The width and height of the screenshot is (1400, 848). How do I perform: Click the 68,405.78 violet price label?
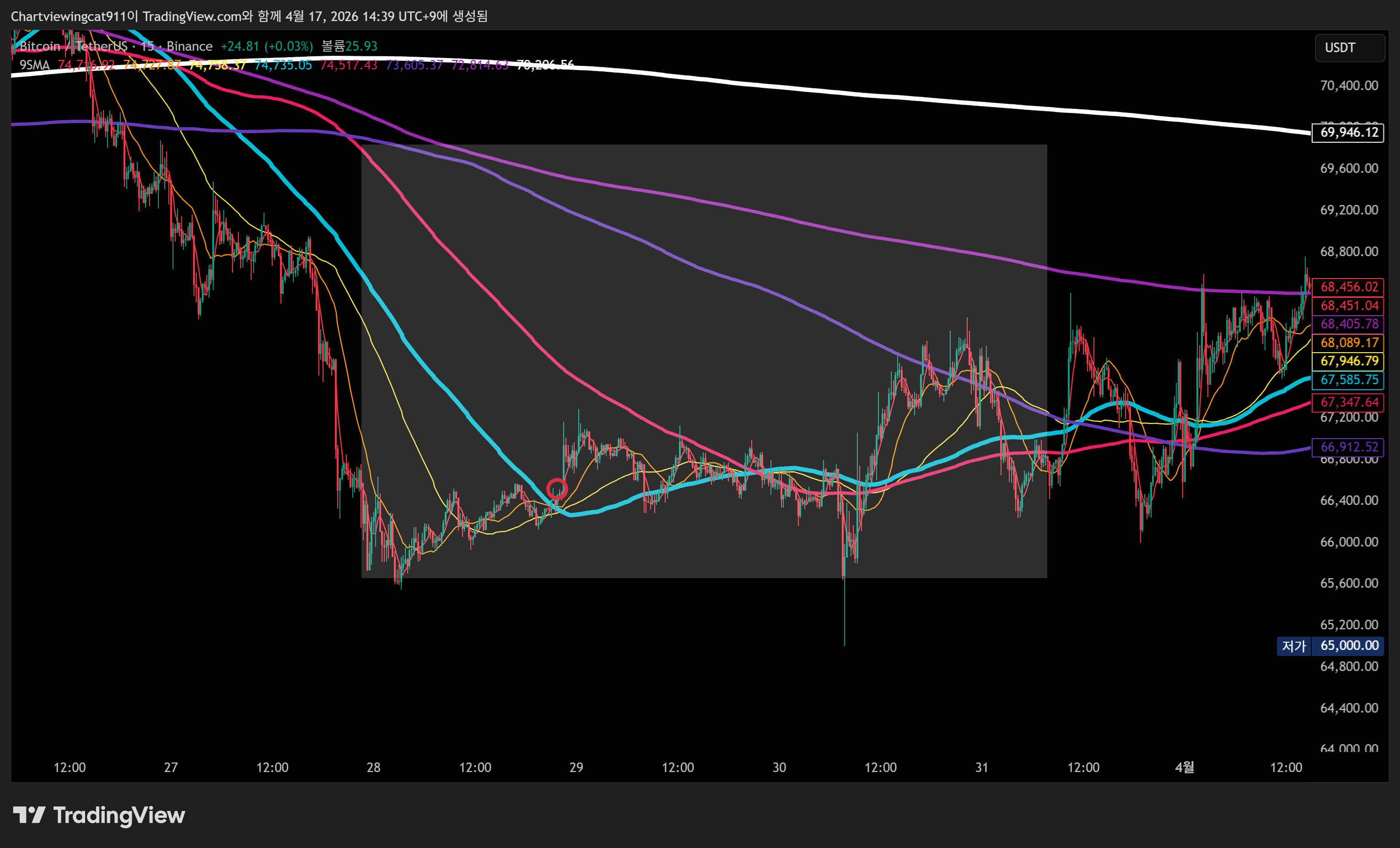(x=1348, y=324)
